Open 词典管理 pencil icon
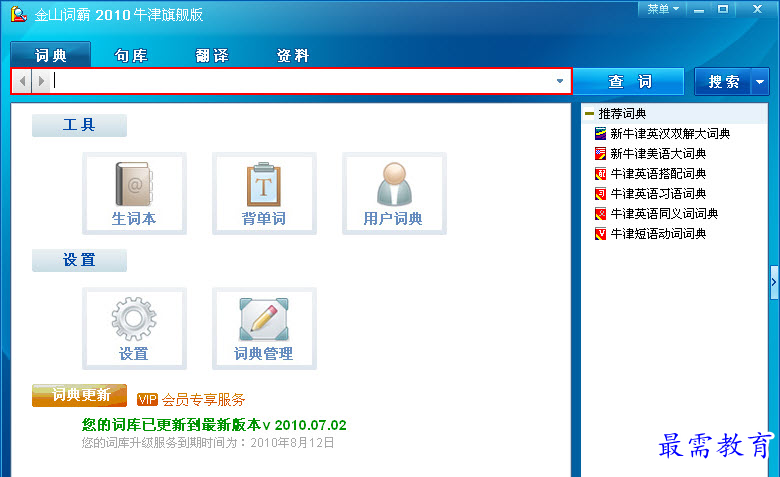This screenshot has width=780, height=477. click(x=264, y=328)
